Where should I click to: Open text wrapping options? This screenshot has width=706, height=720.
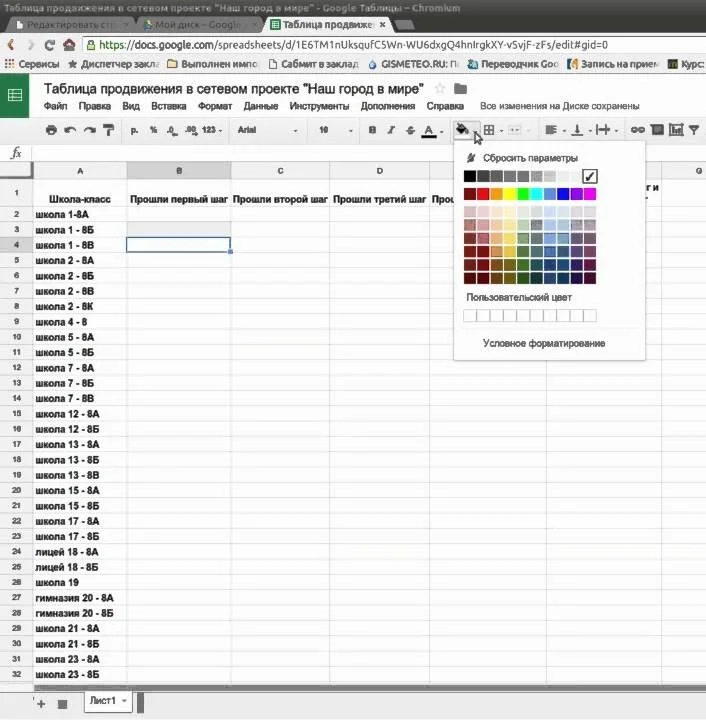603,130
